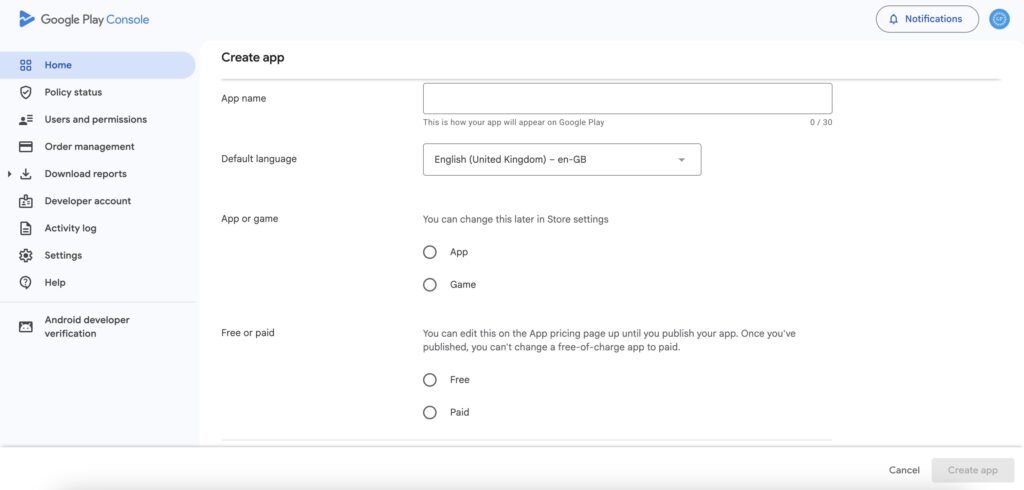Click the Google Play Console logo

tap(84, 19)
